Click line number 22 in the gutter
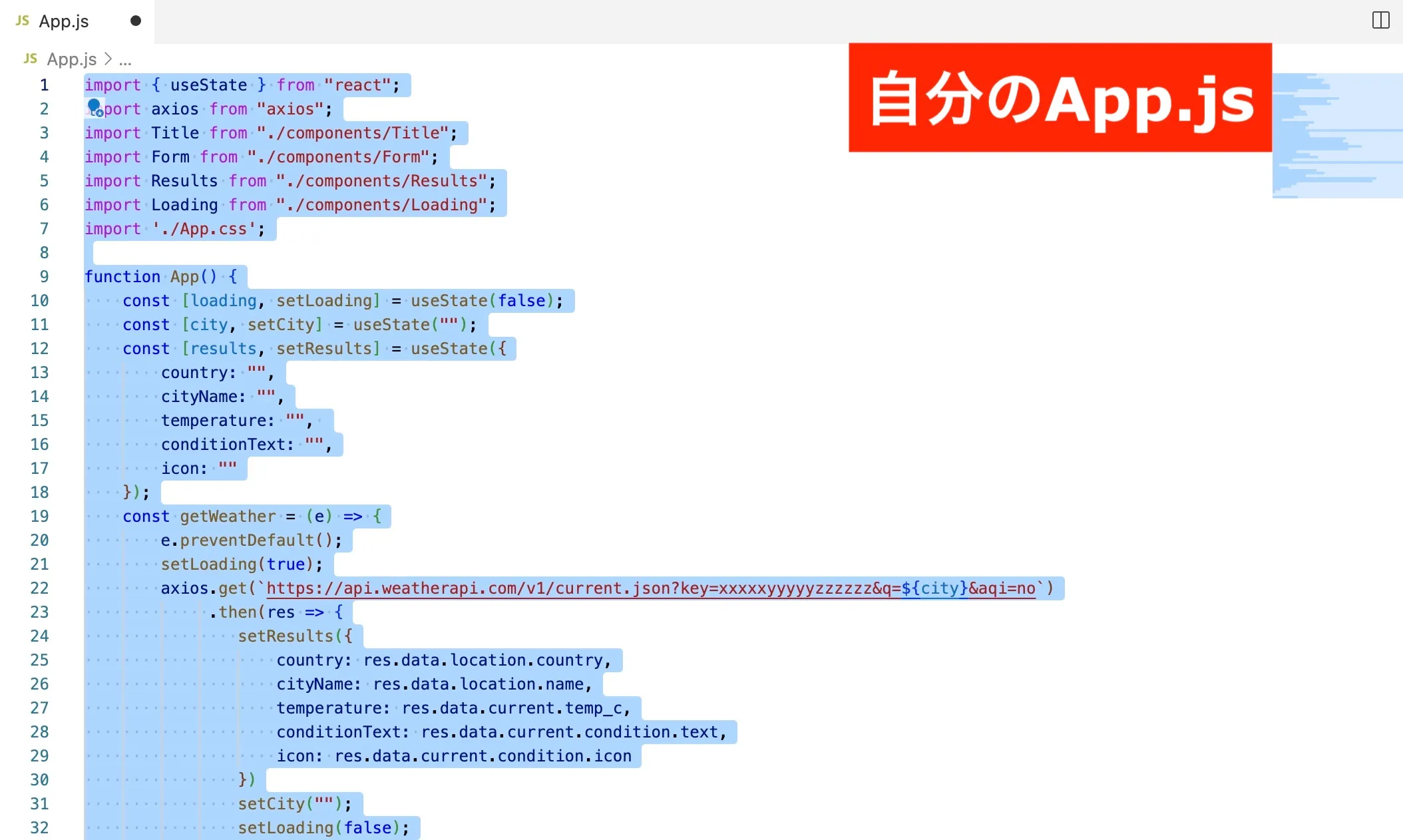 coord(39,588)
